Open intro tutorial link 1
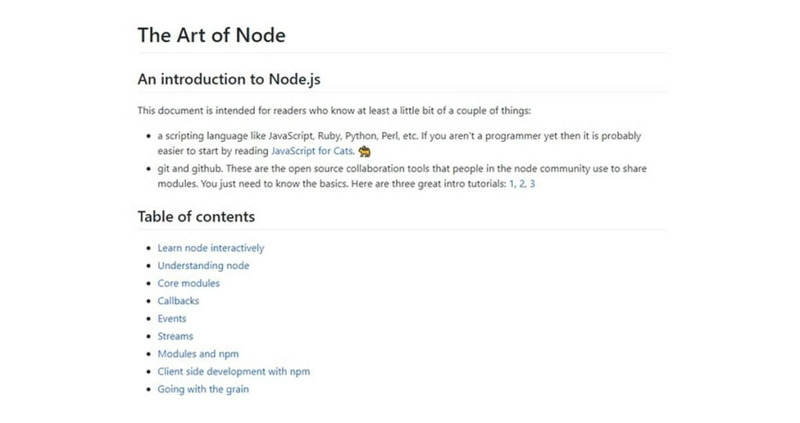This screenshot has height=423, width=800. point(512,184)
